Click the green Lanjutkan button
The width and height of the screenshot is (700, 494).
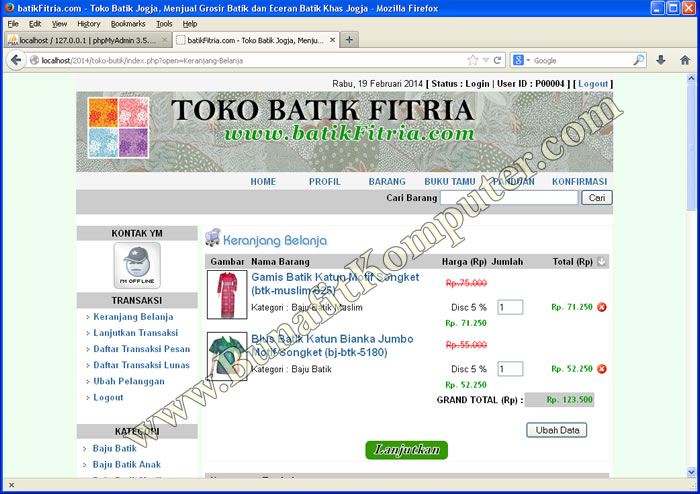(x=407, y=450)
